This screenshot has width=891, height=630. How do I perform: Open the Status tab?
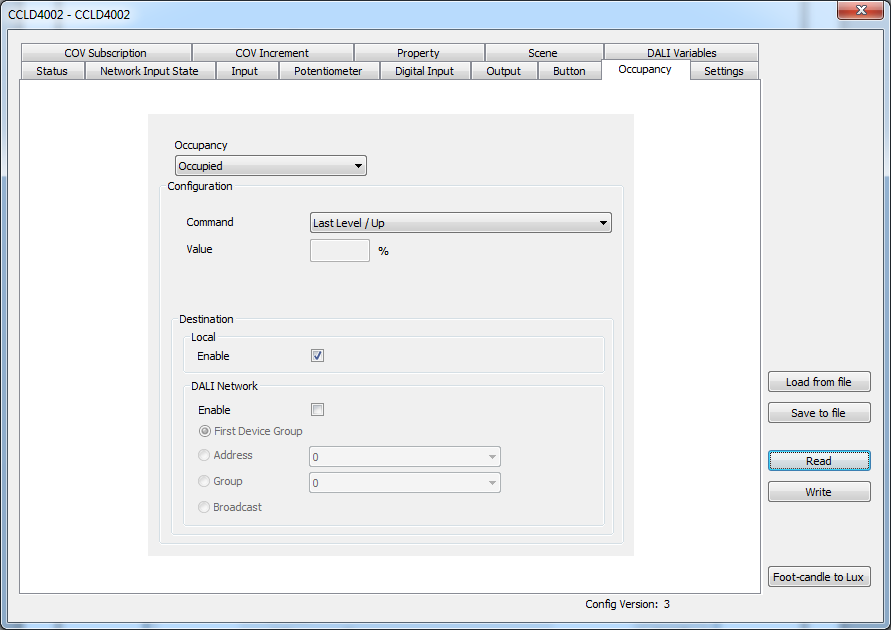point(52,71)
